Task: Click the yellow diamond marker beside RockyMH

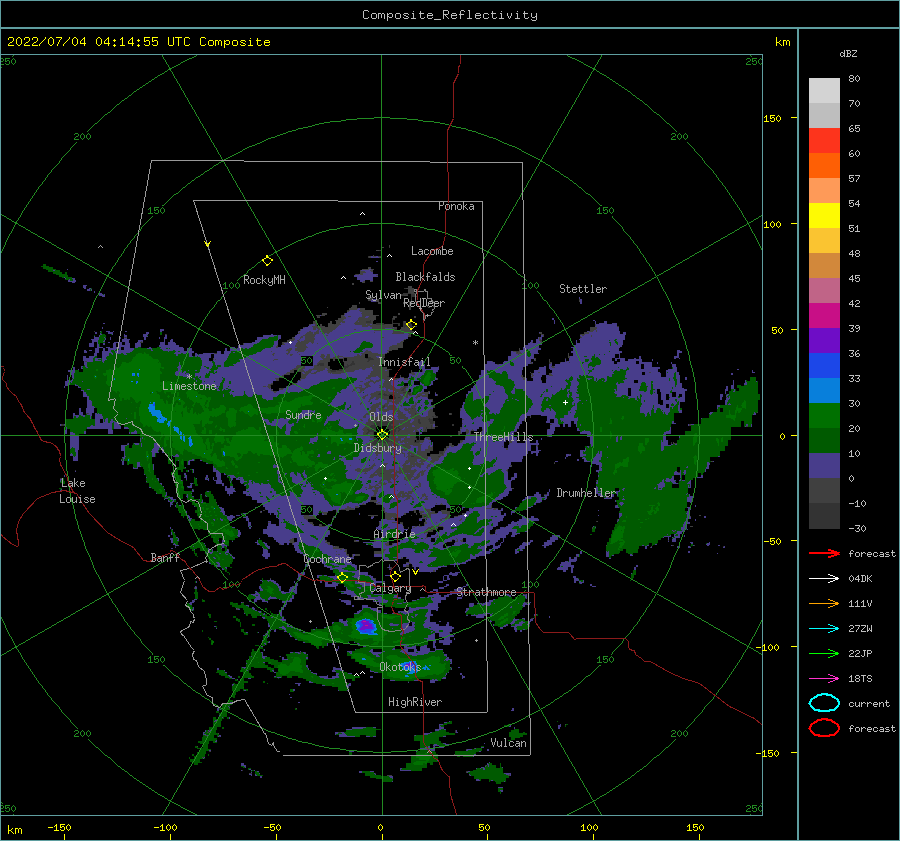Action: 267,261
